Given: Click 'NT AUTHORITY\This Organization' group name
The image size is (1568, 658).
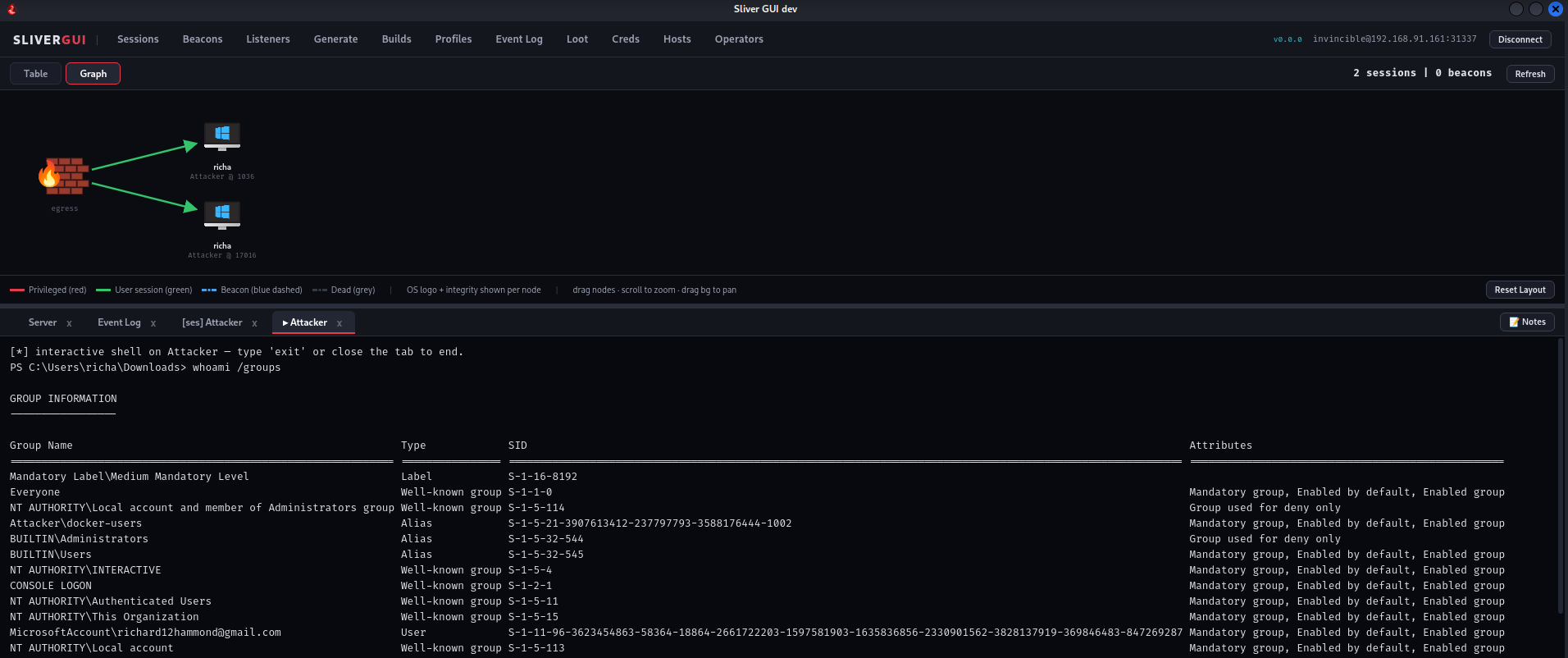Looking at the screenshot, I should (x=104, y=617).
